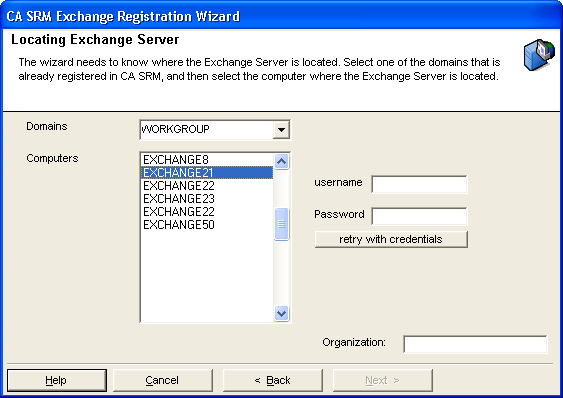Image resolution: width=563 pixels, height=398 pixels.
Task: Focus the username input field
Action: tap(419, 184)
